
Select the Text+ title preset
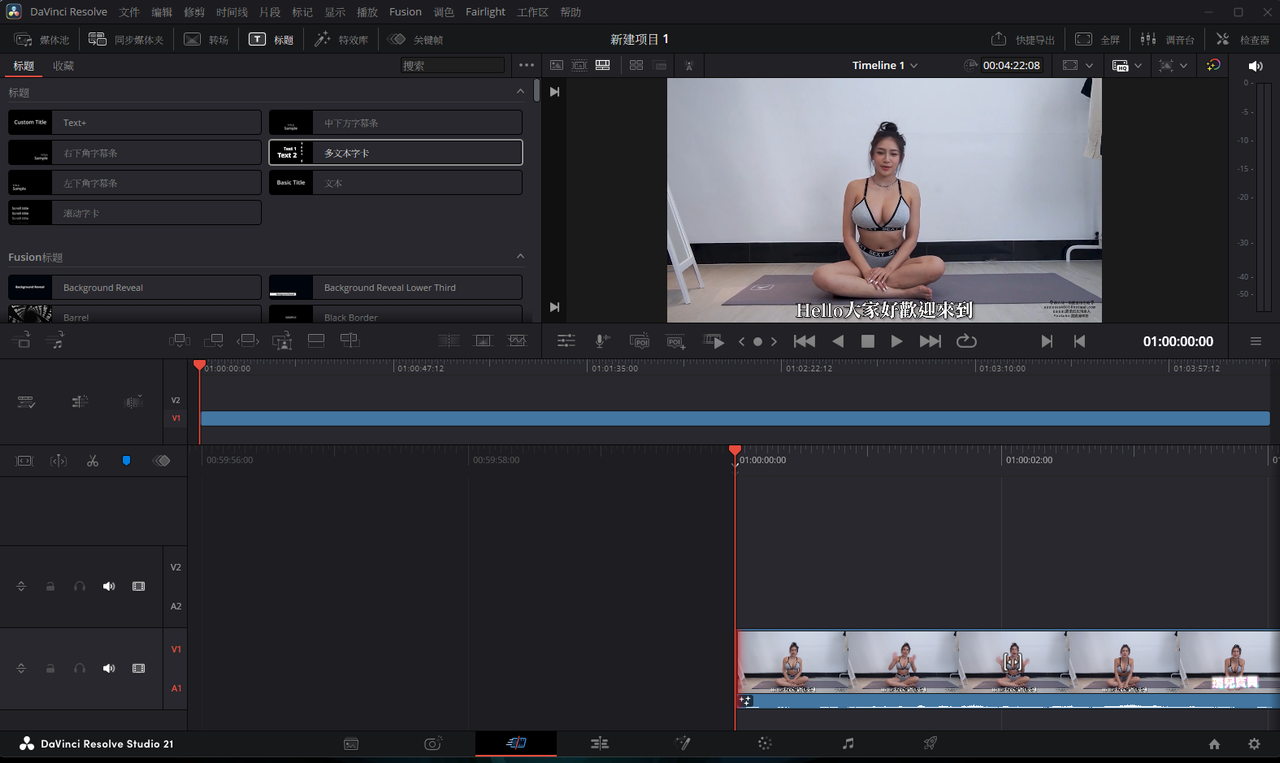click(135, 122)
